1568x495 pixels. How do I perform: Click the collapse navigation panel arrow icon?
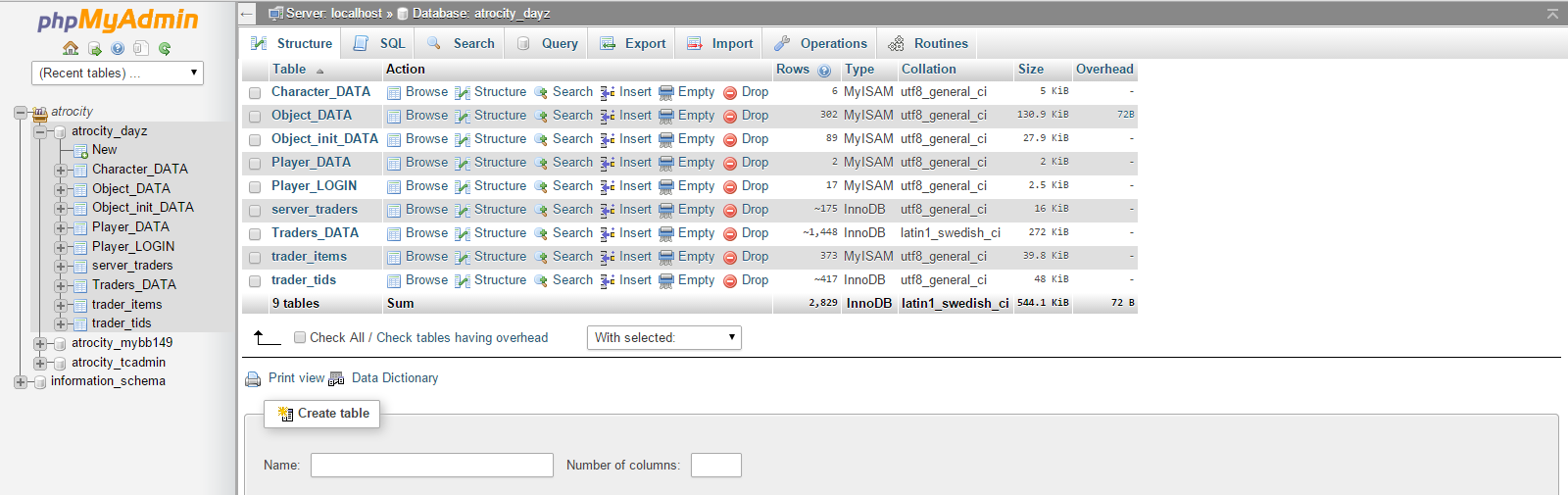point(247,14)
